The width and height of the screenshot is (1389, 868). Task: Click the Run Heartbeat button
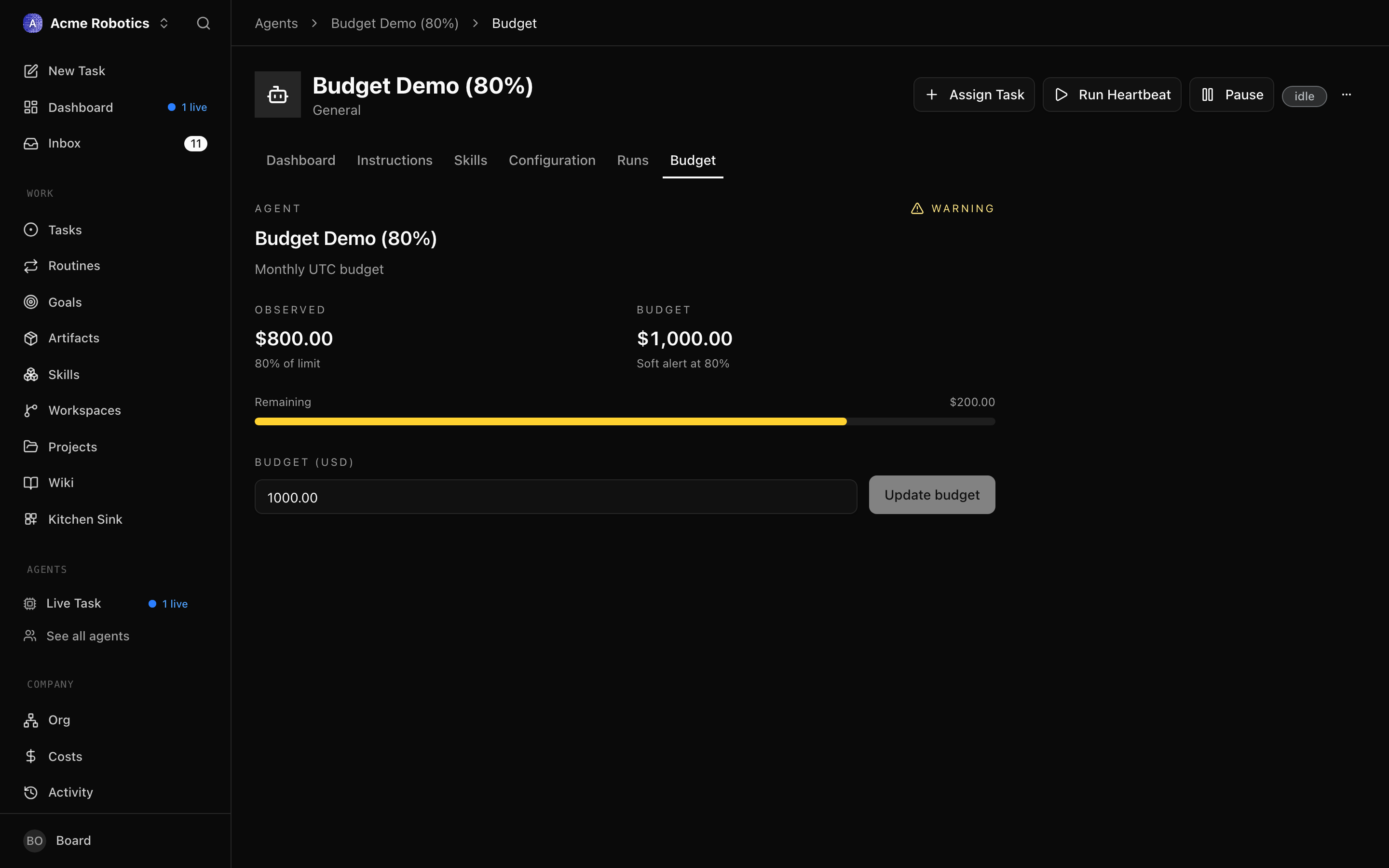(1112, 95)
